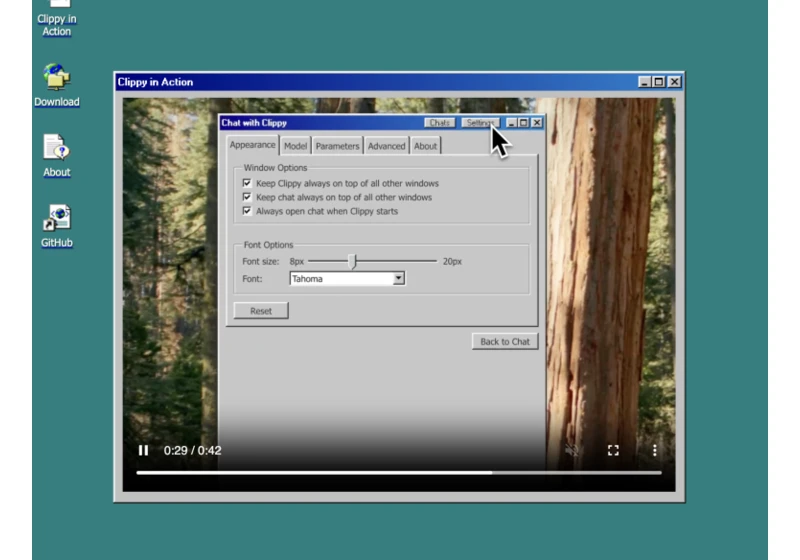Minimize the Clippy in Action window
Viewport: 800px width, 560px height.
click(644, 82)
